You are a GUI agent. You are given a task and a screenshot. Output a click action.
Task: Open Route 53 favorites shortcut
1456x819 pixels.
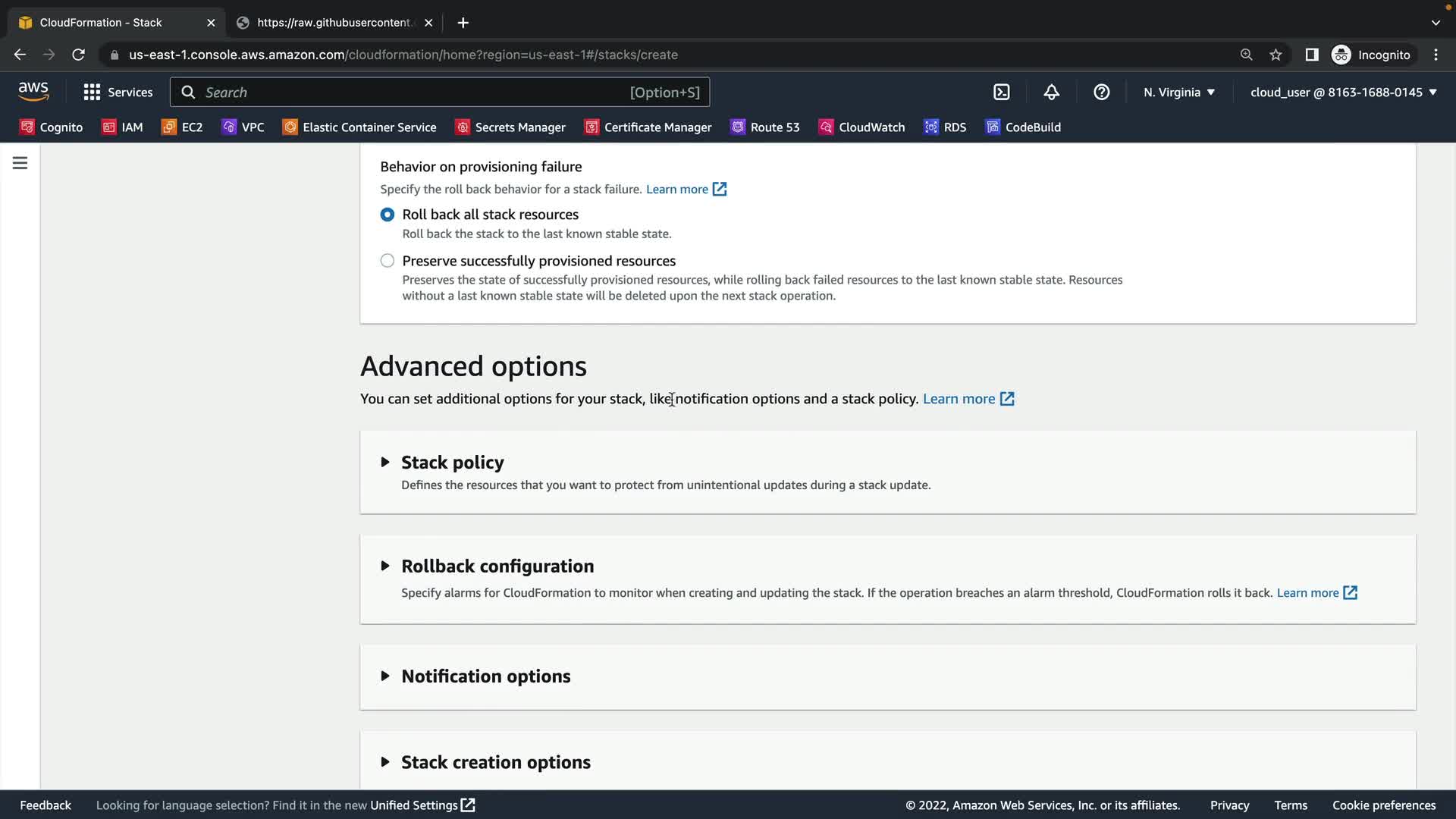tap(764, 127)
